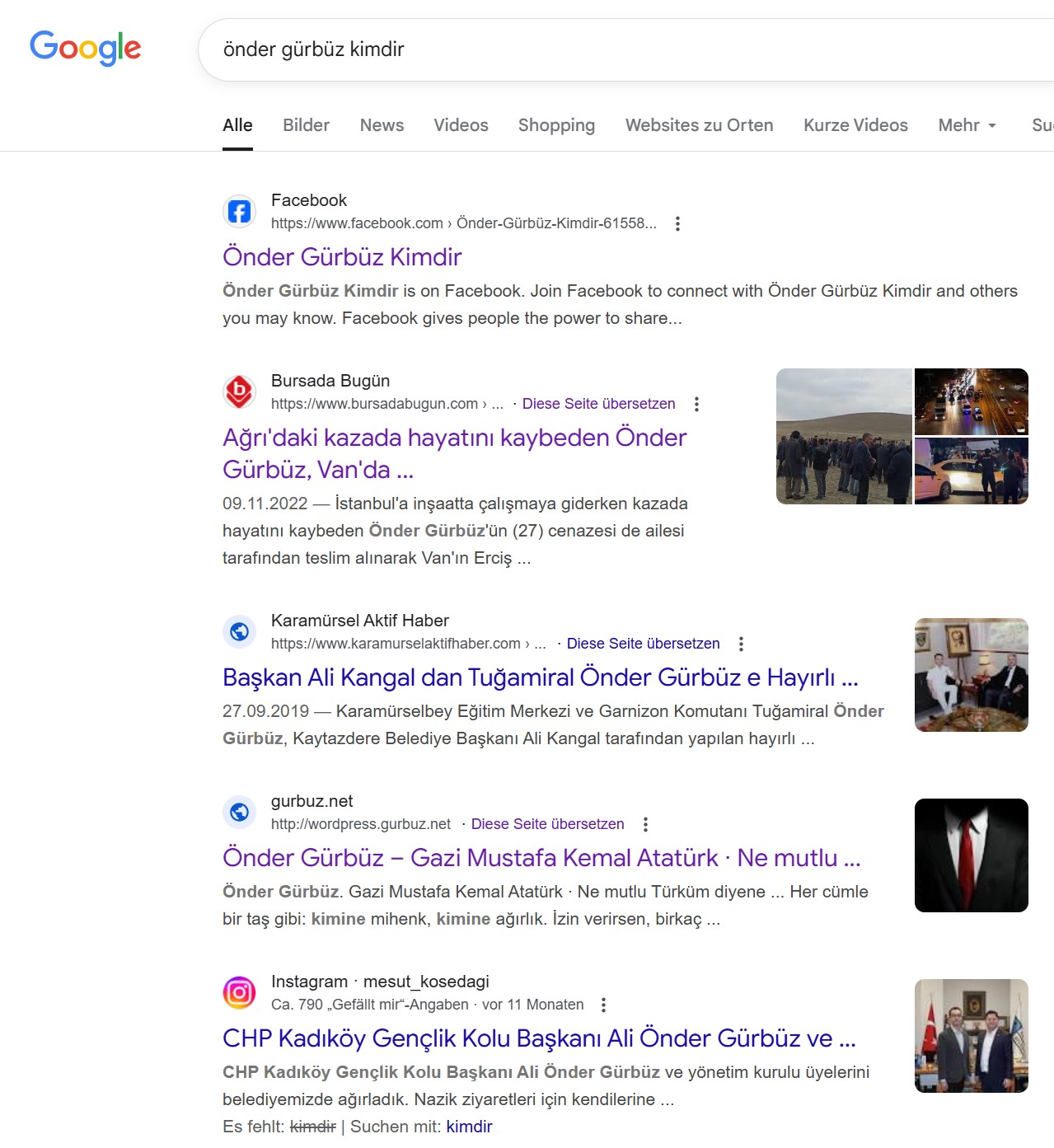
Task: Click "Diese Seite übersetzen" for Bursada Bugün
Action: click(598, 404)
